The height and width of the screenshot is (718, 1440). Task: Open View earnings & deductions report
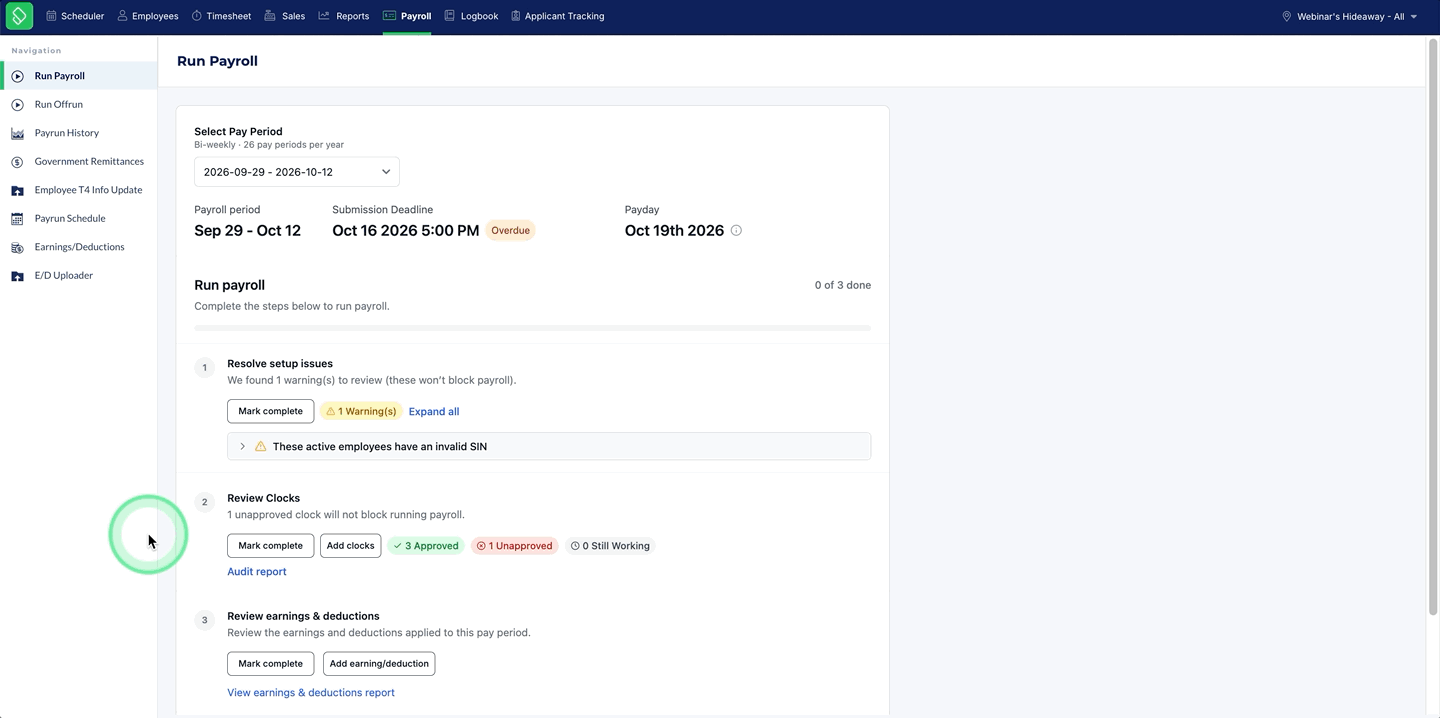[x=311, y=692]
